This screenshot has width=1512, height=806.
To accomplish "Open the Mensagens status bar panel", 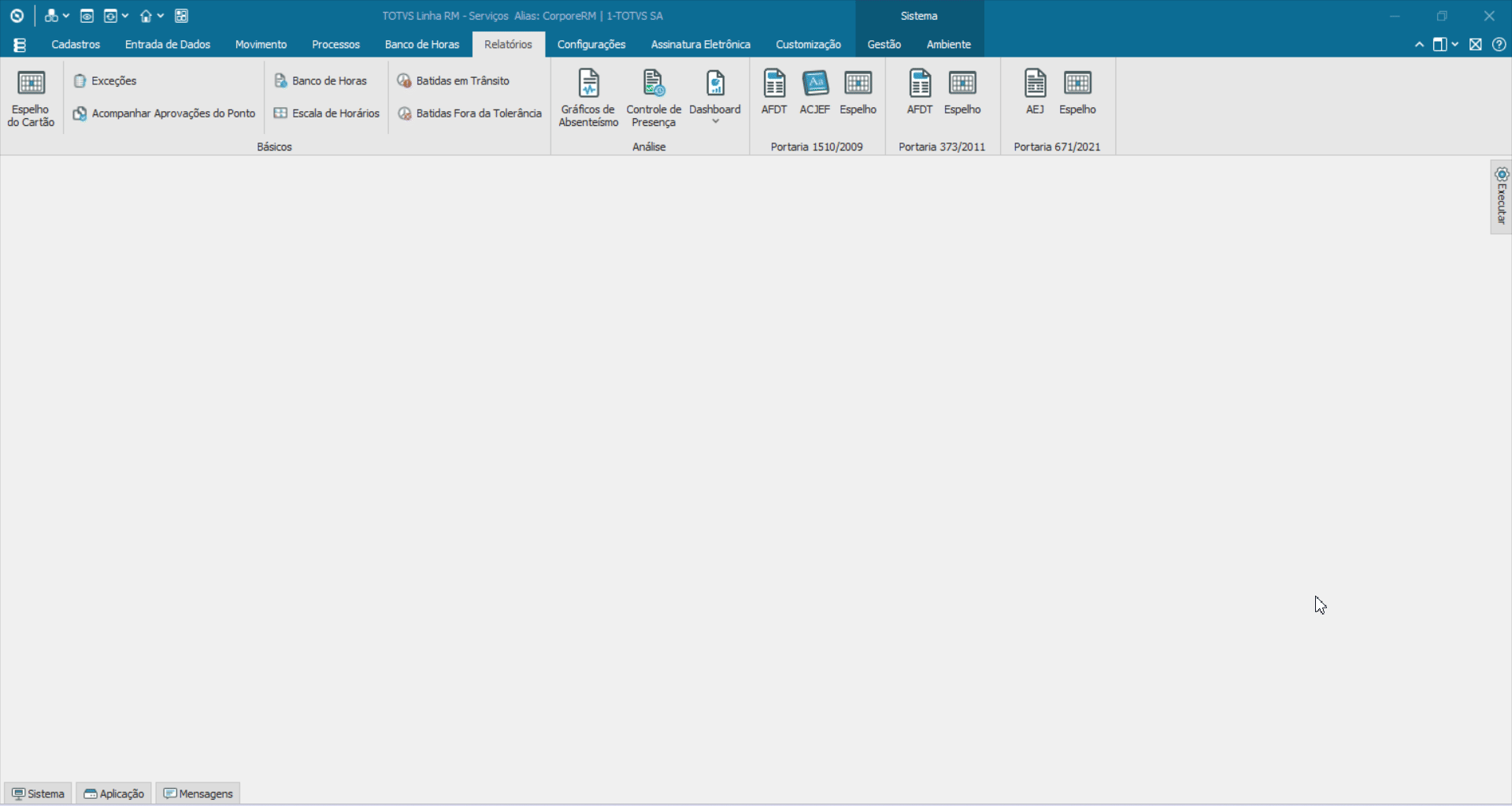I will tap(198, 793).
